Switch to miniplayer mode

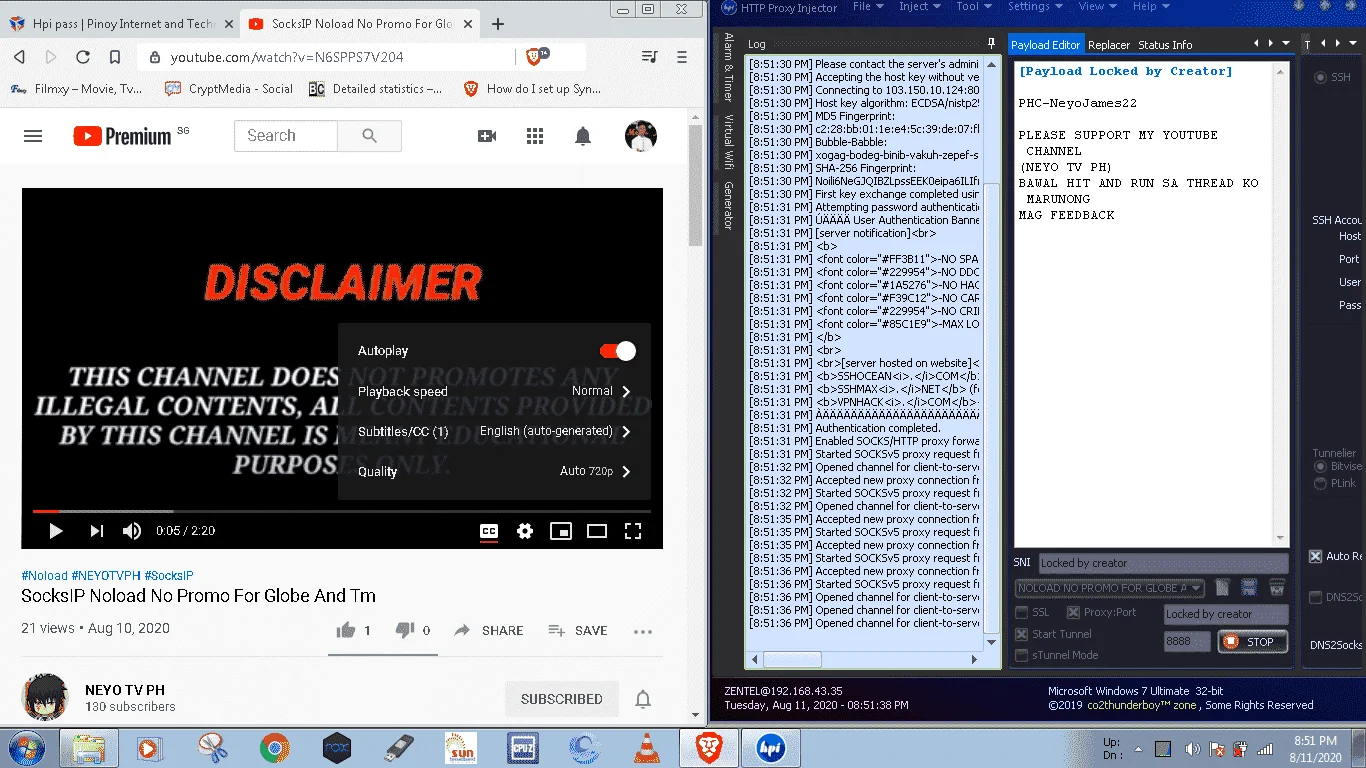[561, 531]
